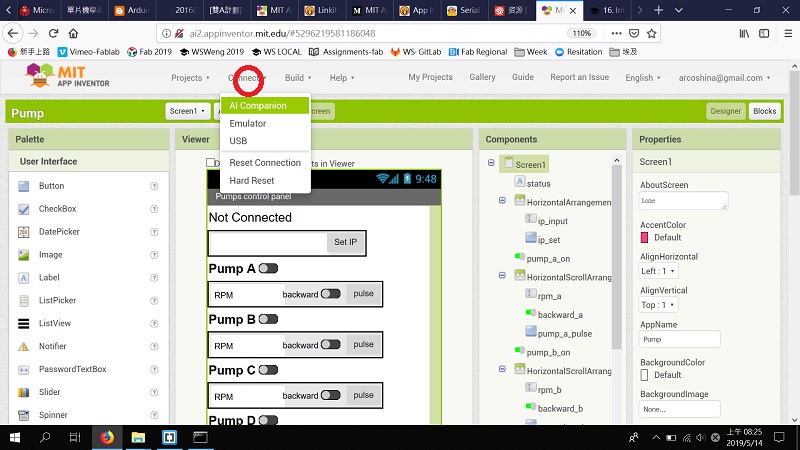800x450 pixels.
Task: Open AlignHorizontal Left : 1 dropdown
Action: click(658, 271)
